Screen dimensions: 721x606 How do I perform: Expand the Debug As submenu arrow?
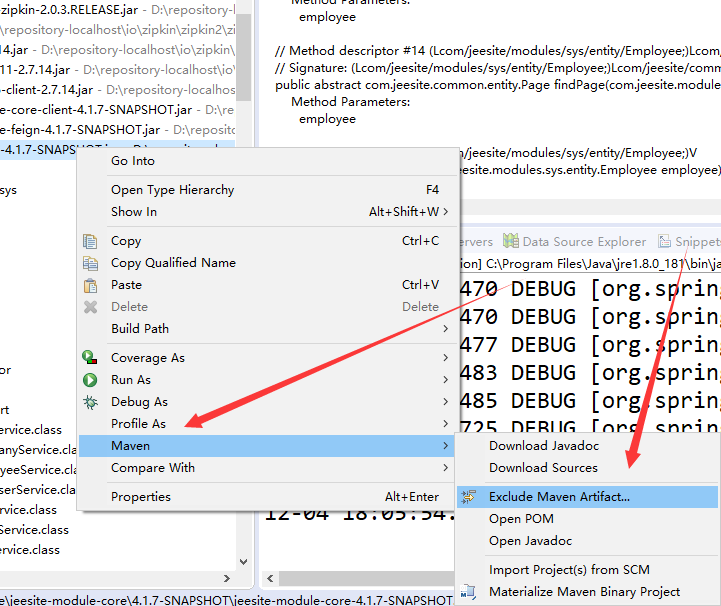pos(446,402)
